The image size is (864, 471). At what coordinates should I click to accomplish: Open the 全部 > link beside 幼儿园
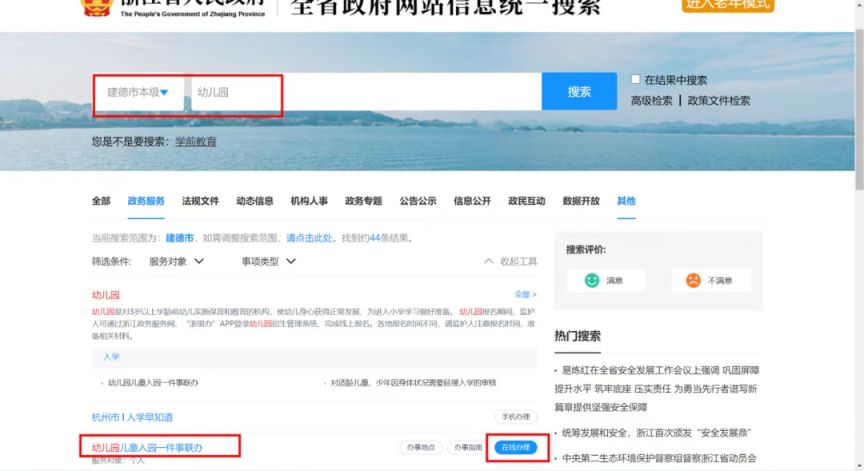point(525,295)
